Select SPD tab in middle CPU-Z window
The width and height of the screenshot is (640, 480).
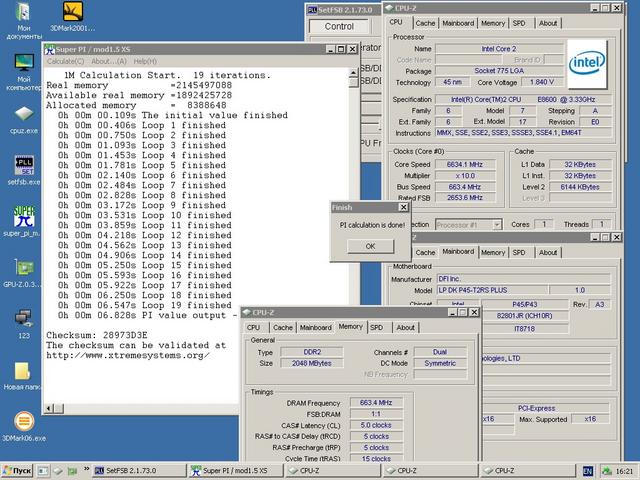click(x=519, y=253)
